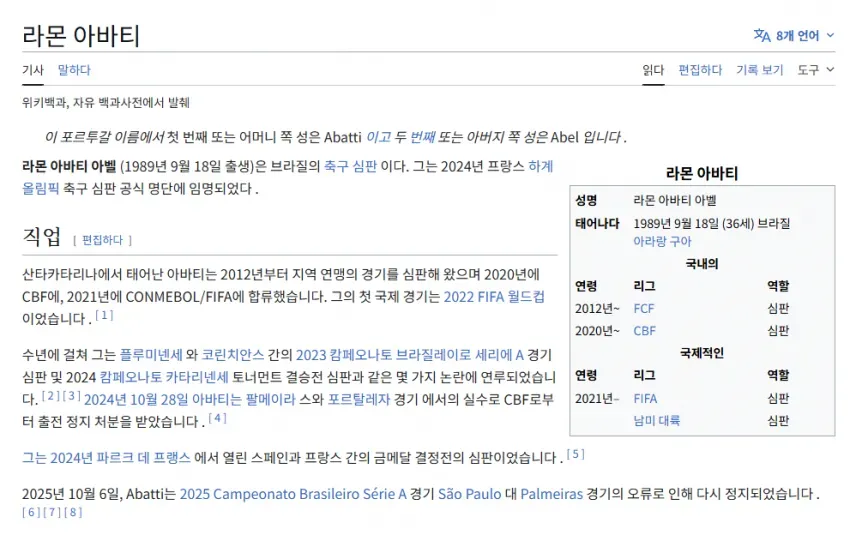Image resolution: width=850 pixels, height=541 pixels.
Task: Click the 2021년– cell in infobox
Action: pyautogui.click(x=597, y=398)
